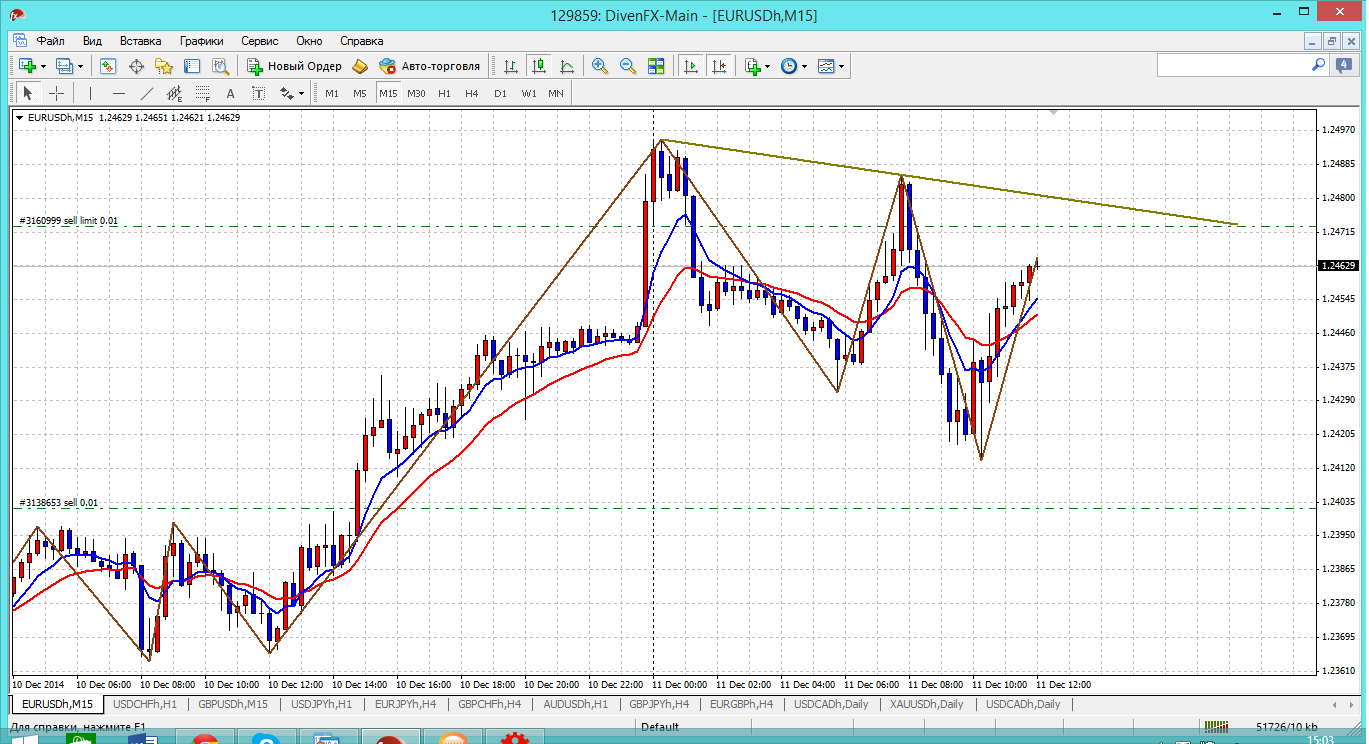Screen dimensions: 1369x744
Task: Open the Сервис menu
Action: pos(259,41)
